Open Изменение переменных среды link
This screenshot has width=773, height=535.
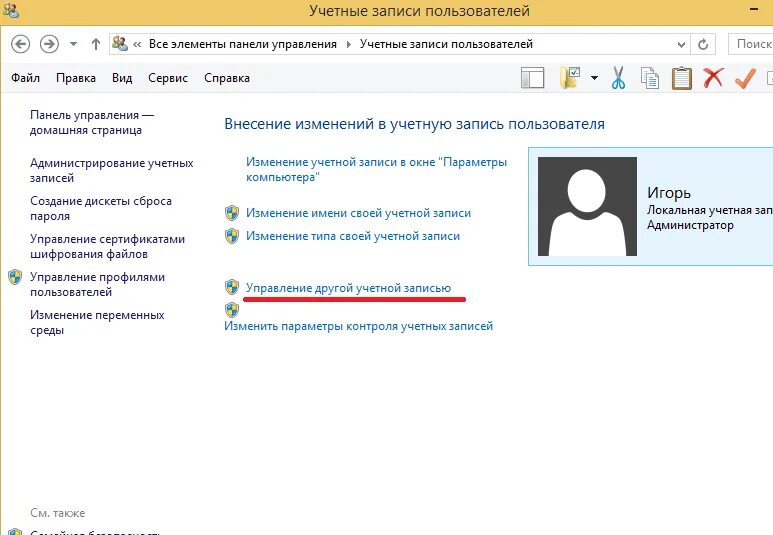(x=97, y=322)
